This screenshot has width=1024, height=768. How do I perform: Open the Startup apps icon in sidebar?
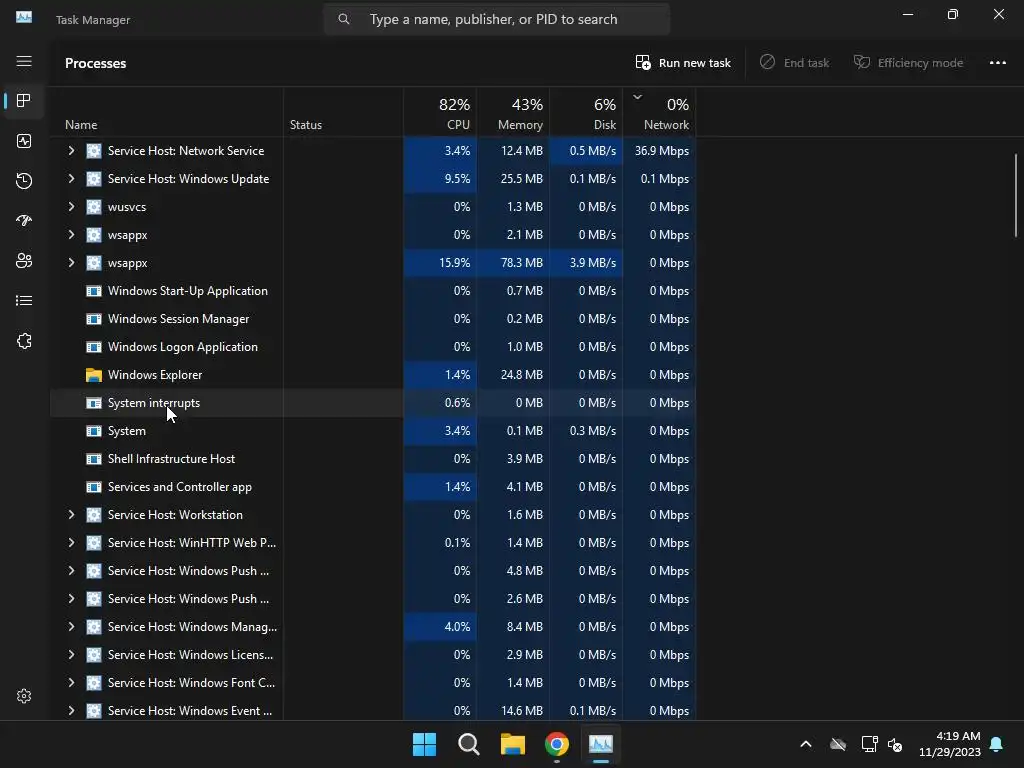pos(24,221)
